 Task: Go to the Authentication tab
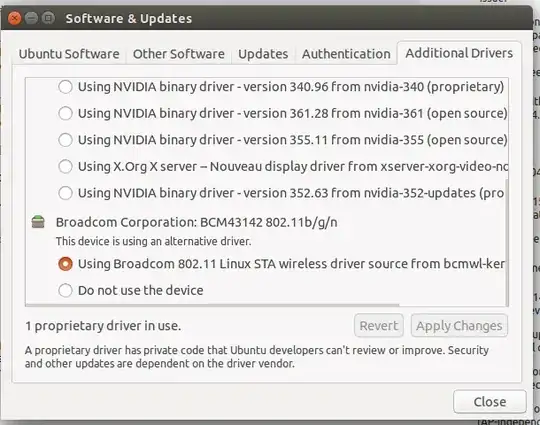(346, 54)
